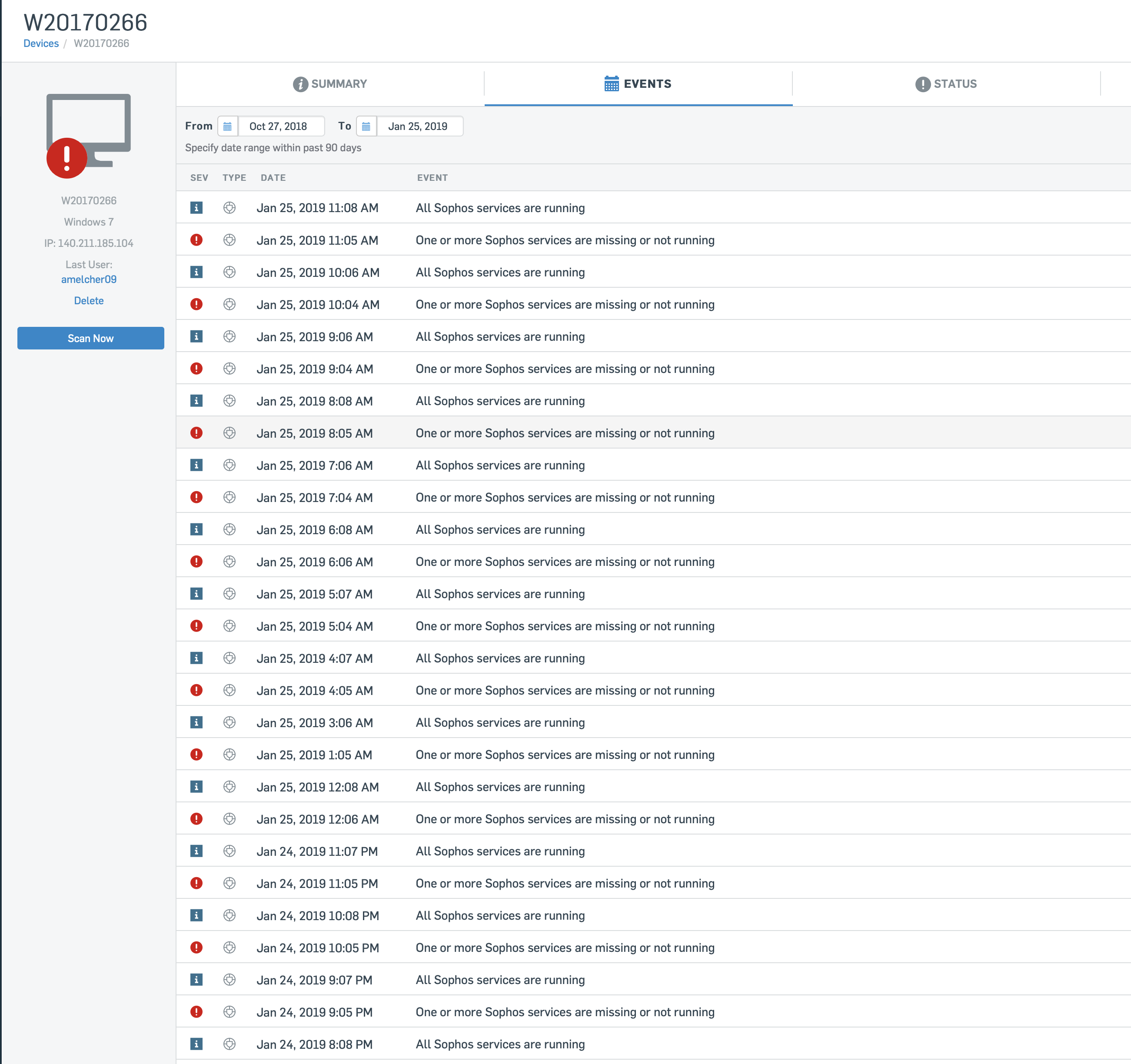The height and width of the screenshot is (1064, 1131).
Task: Click red alert icon for Jan 25 4:05 AM
Action: 196,690
